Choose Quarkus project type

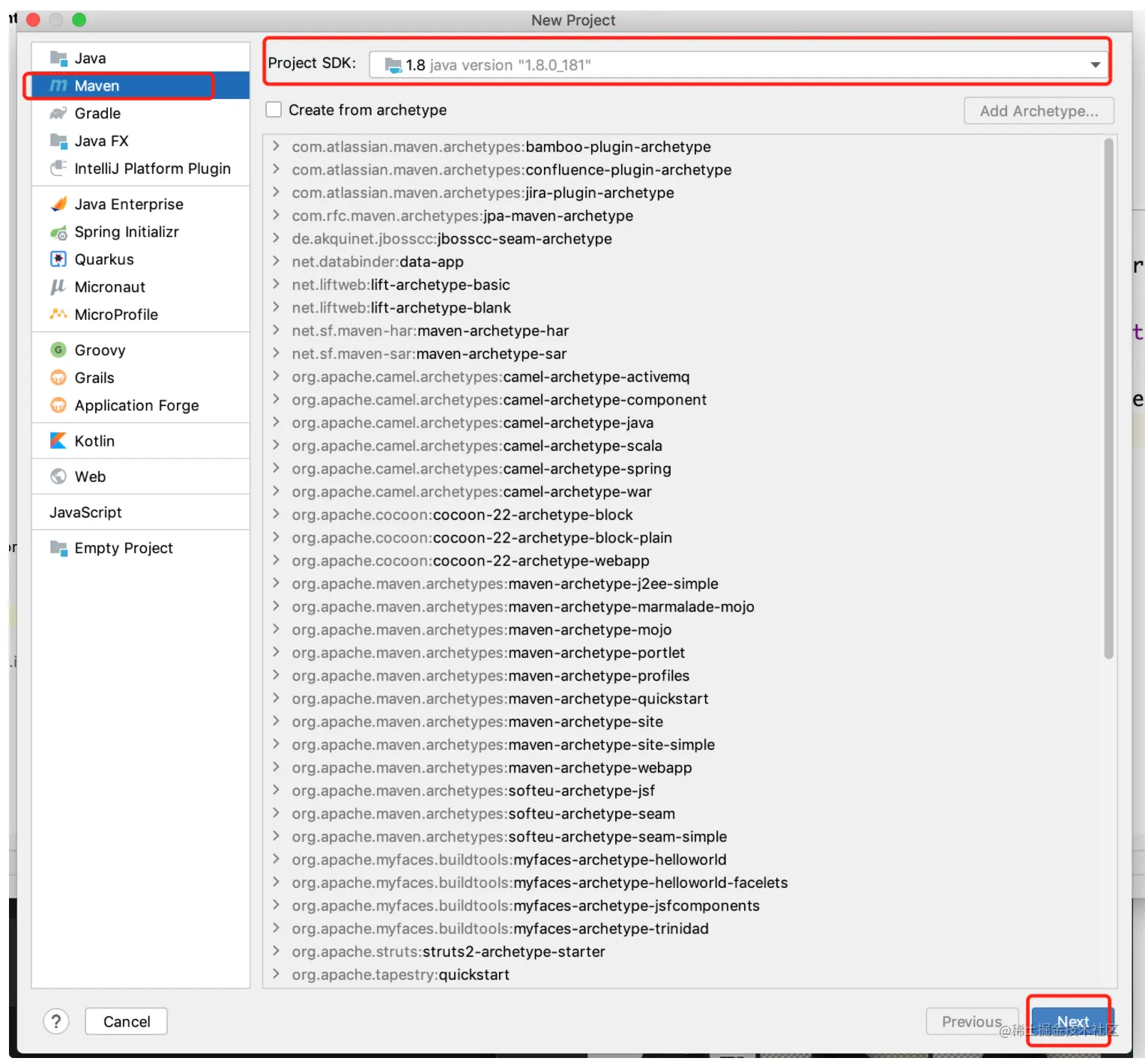click(x=141, y=259)
